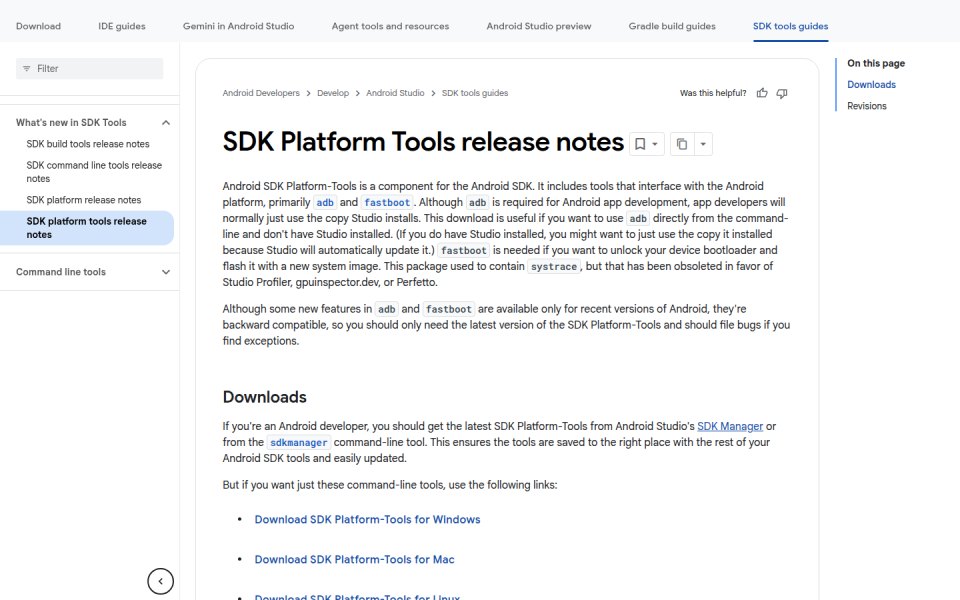Click the thumbs up helpful icon
Image resolution: width=960 pixels, height=600 pixels.
(762, 93)
